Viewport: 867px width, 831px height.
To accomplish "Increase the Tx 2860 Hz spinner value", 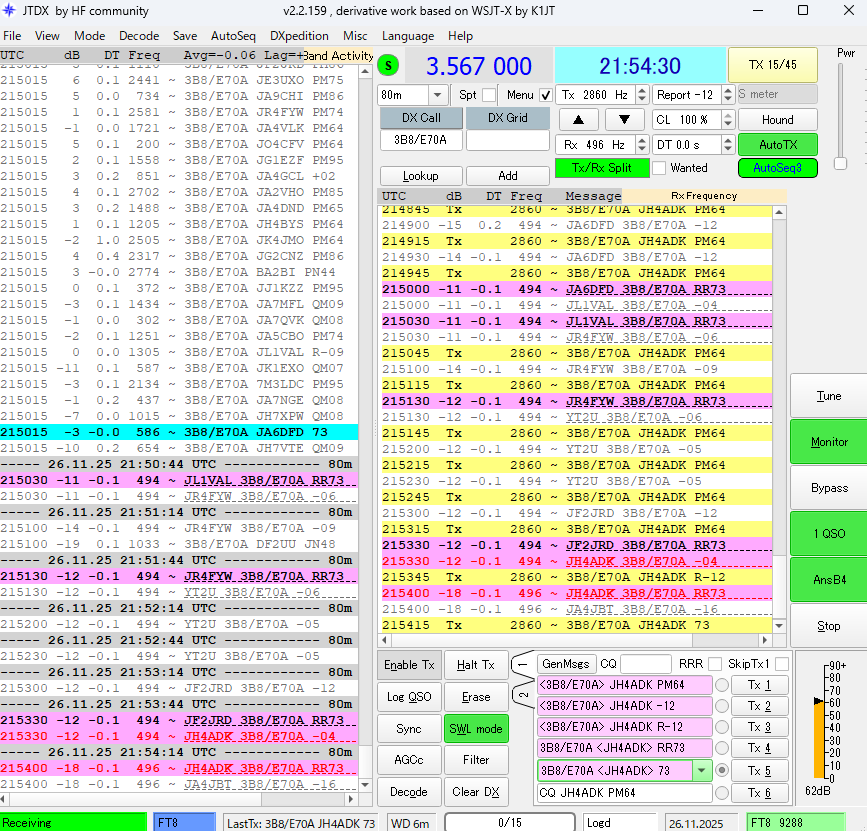I will coord(641,90).
